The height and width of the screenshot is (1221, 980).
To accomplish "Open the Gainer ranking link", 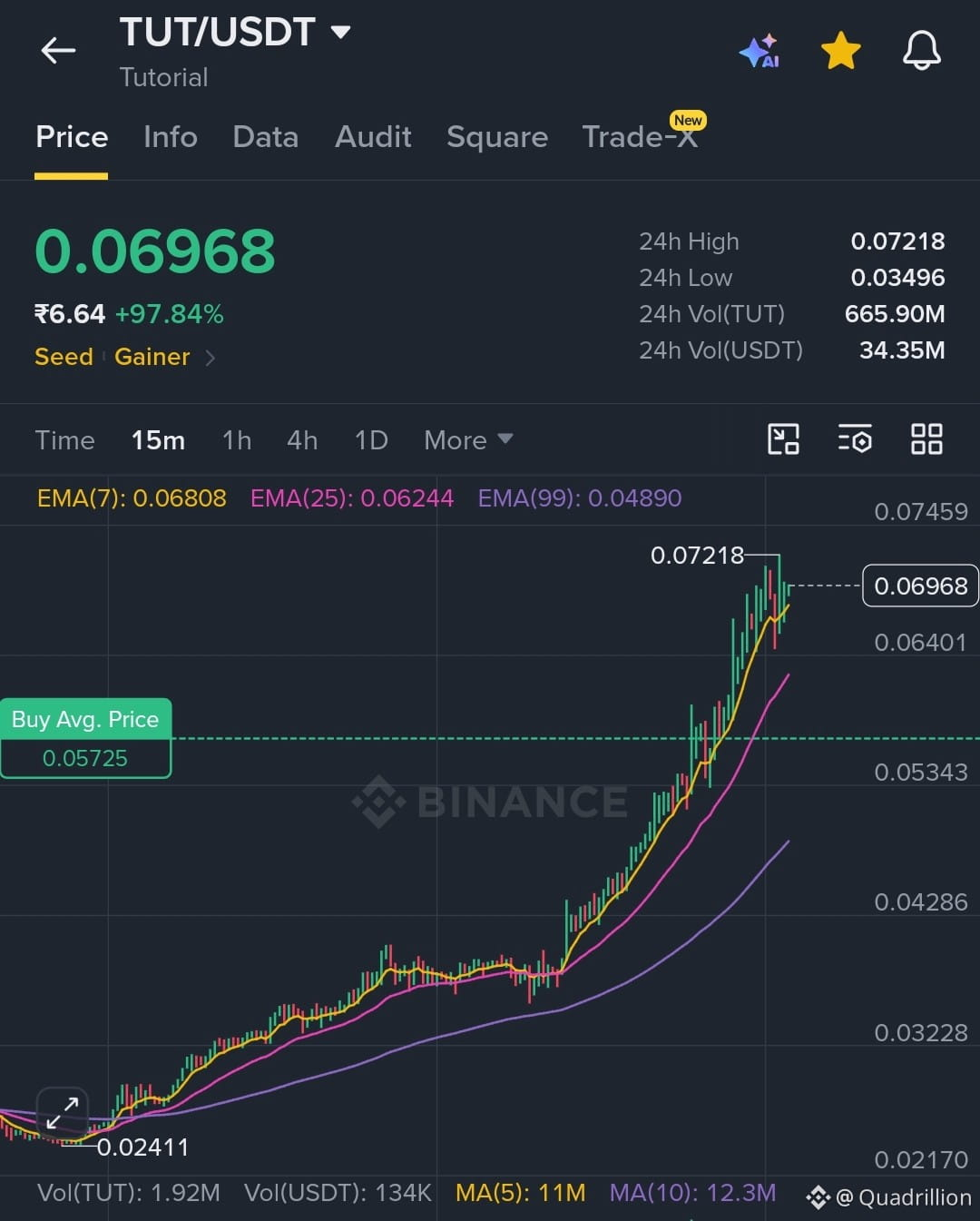I will click(152, 357).
